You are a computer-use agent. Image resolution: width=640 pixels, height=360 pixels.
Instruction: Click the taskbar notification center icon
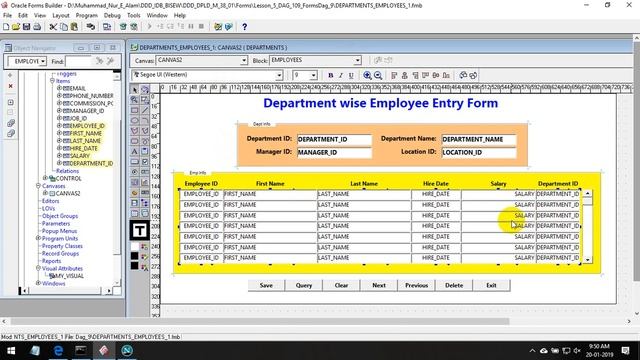pyautogui.click(x=625, y=351)
